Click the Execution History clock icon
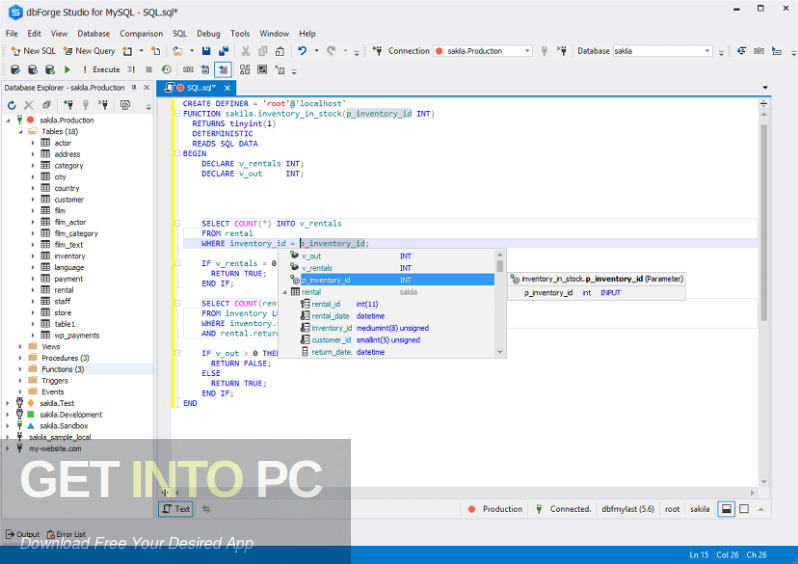 point(166,69)
